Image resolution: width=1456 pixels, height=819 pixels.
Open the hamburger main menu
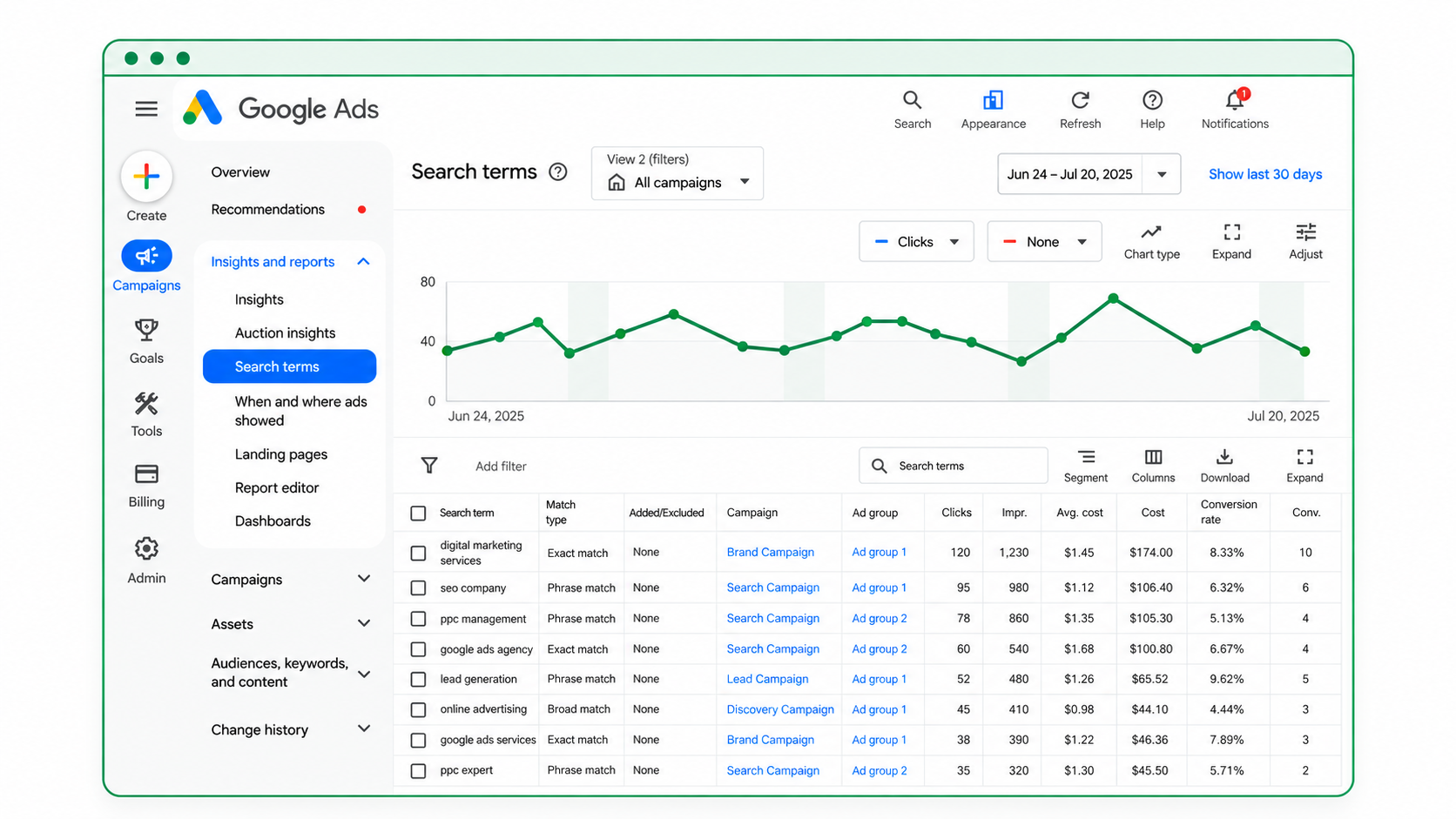146,109
